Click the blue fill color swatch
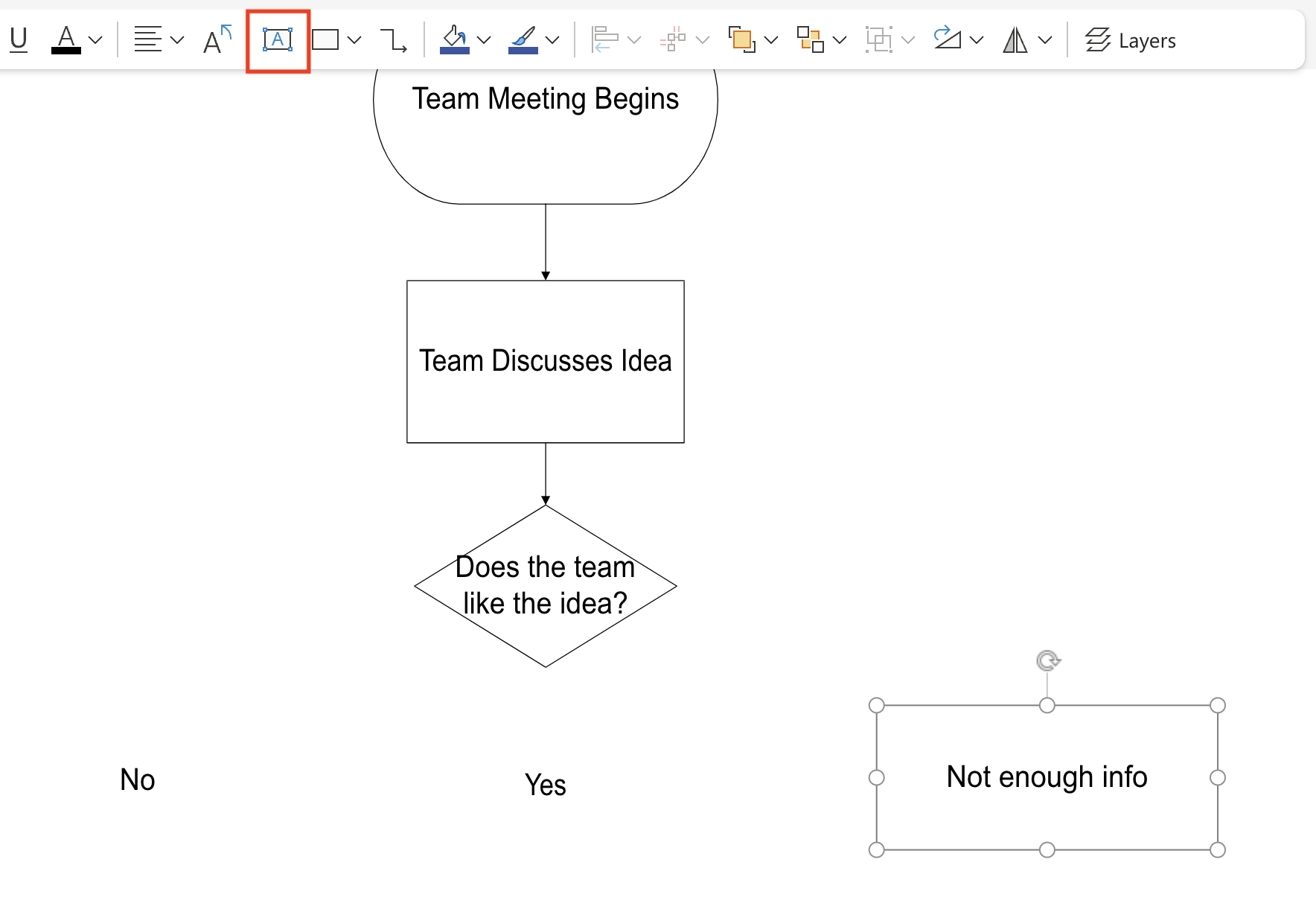The width and height of the screenshot is (1316, 918). (x=455, y=51)
